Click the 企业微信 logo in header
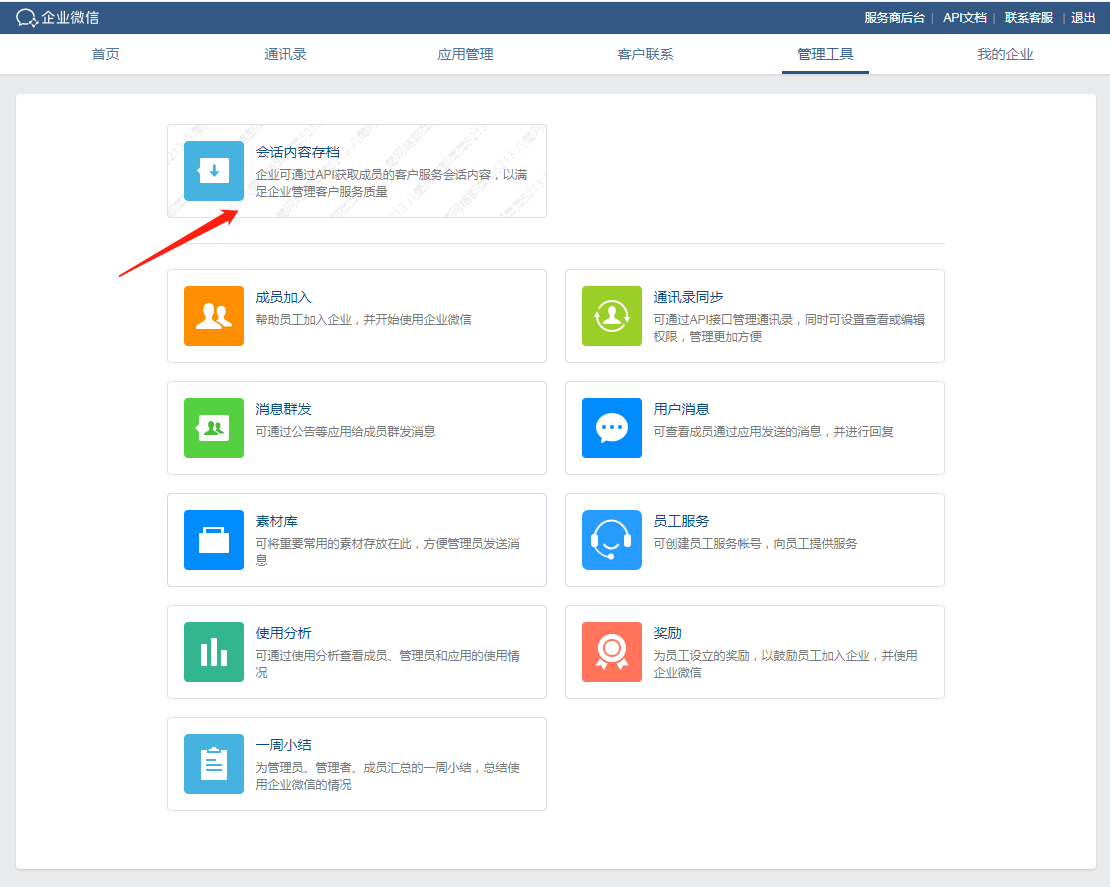The height and width of the screenshot is (887, 1110). (x=58, y=17)
